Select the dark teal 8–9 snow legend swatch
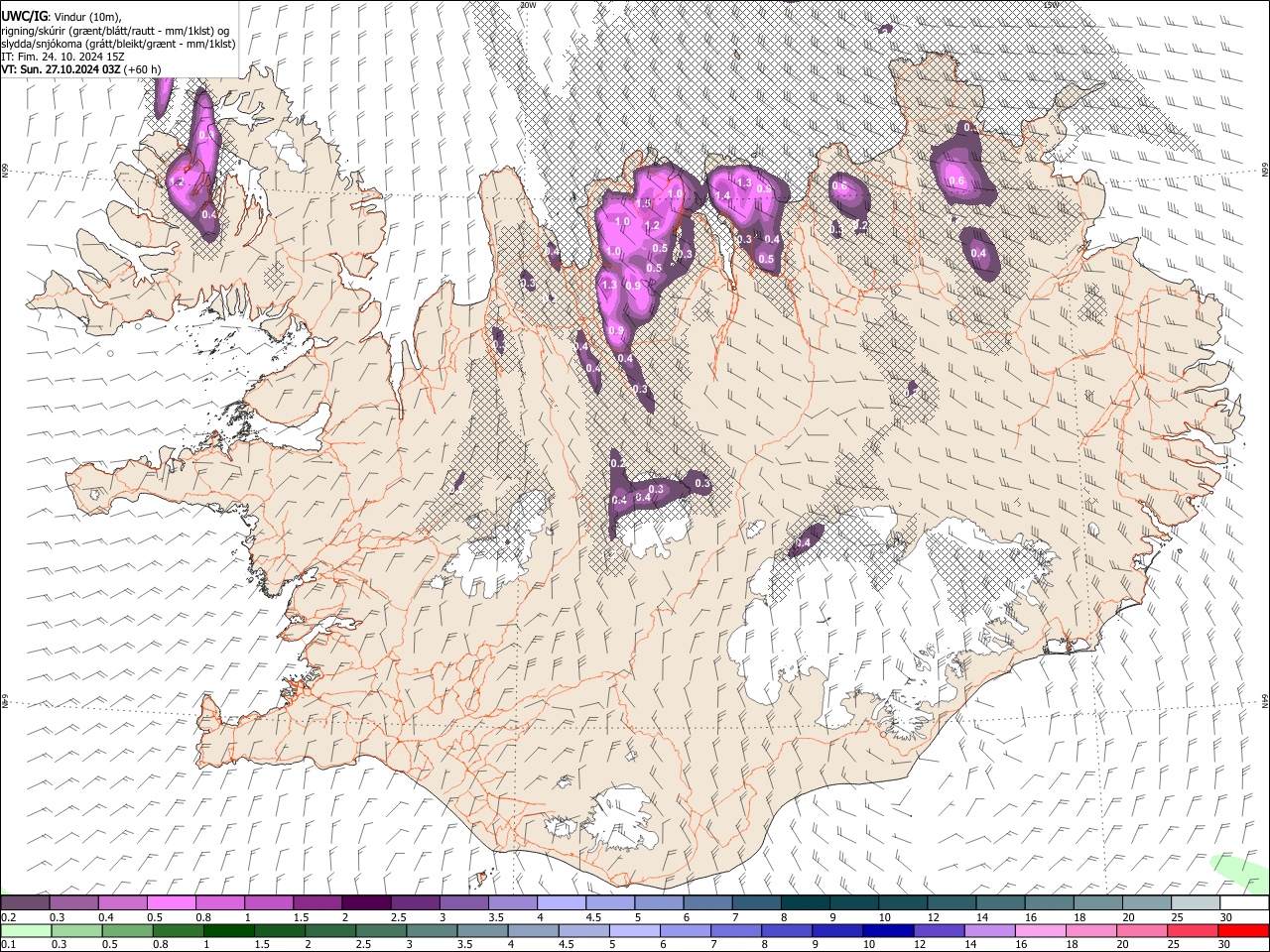1270x952 pixels. [805, 903]
